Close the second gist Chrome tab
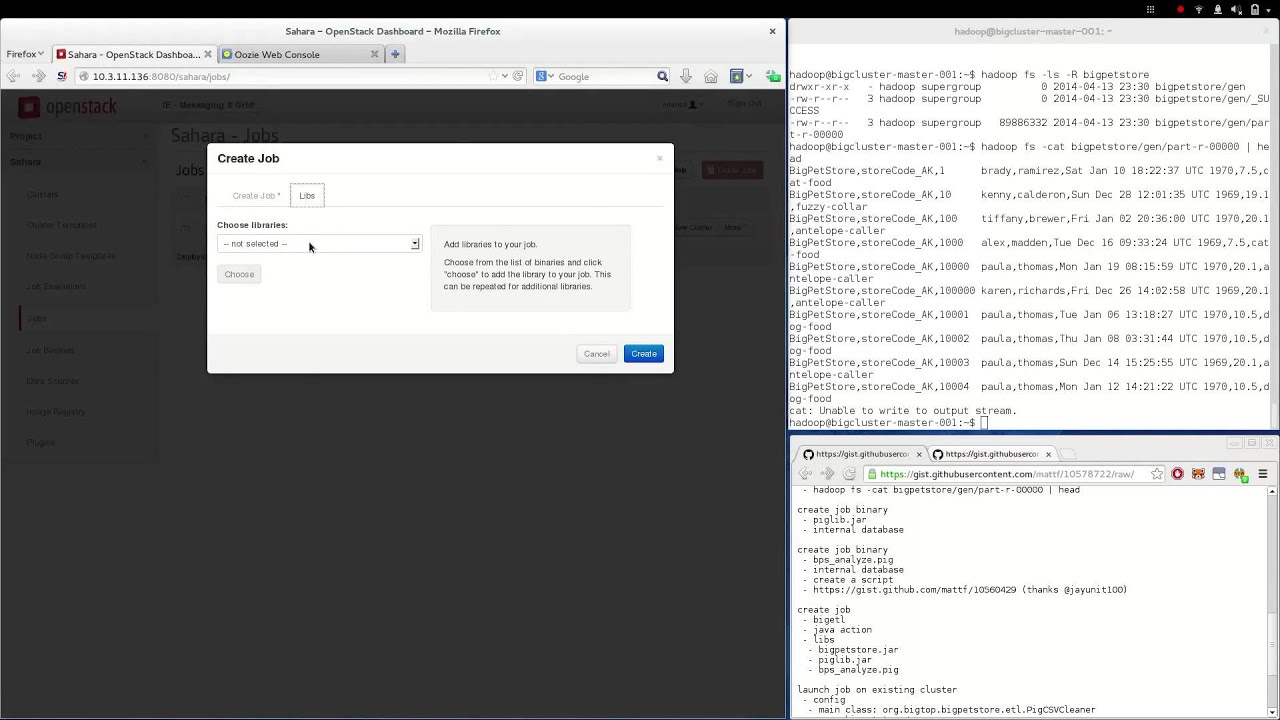 1048,454
